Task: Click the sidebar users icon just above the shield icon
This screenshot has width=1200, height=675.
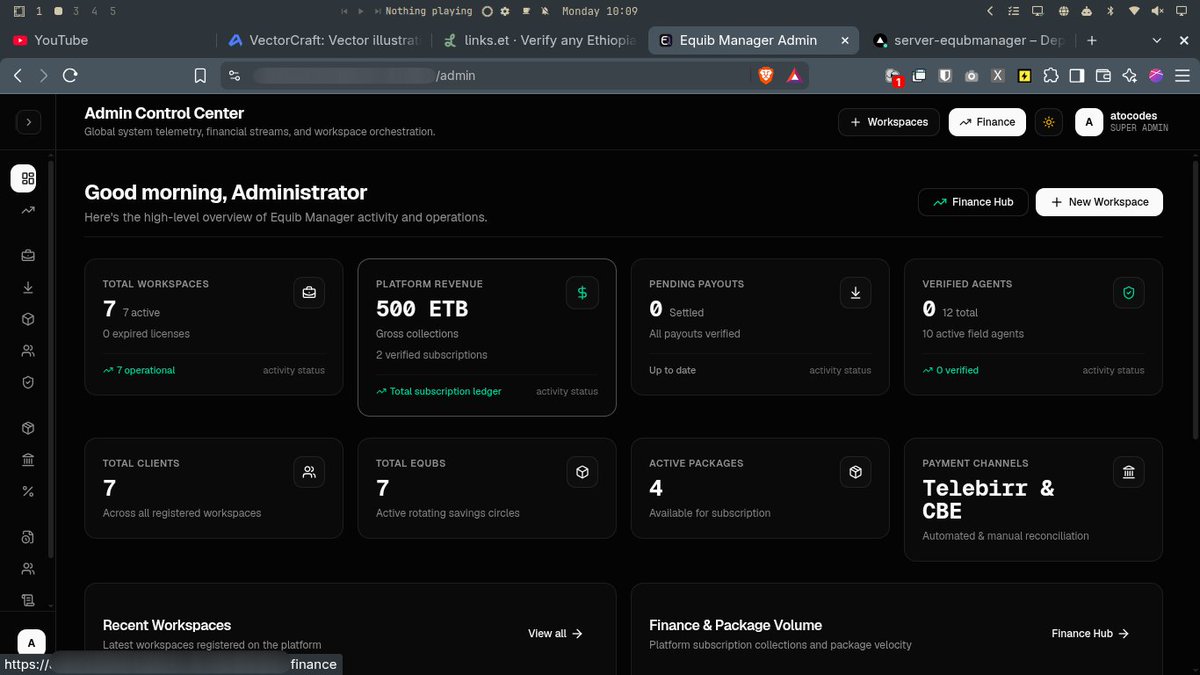Action: (x=28, y=351)
